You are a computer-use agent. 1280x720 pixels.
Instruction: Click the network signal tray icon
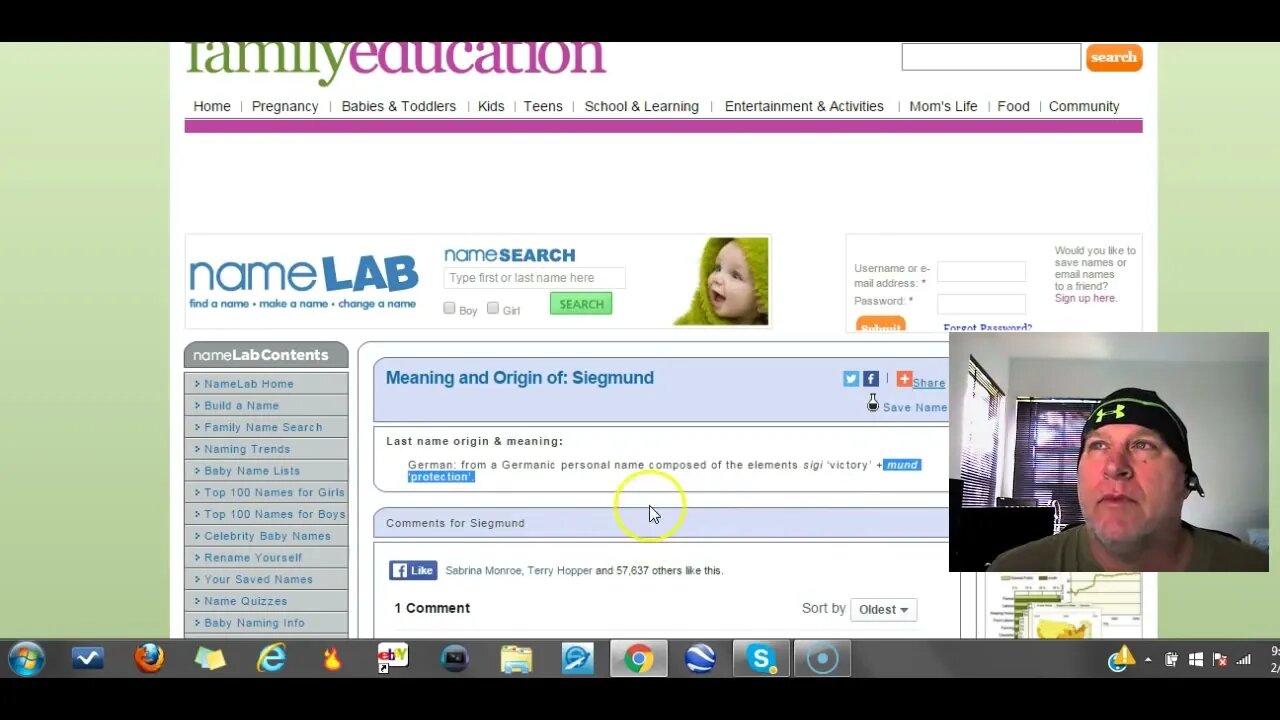pyautogui.click(x=1244, y=660)
